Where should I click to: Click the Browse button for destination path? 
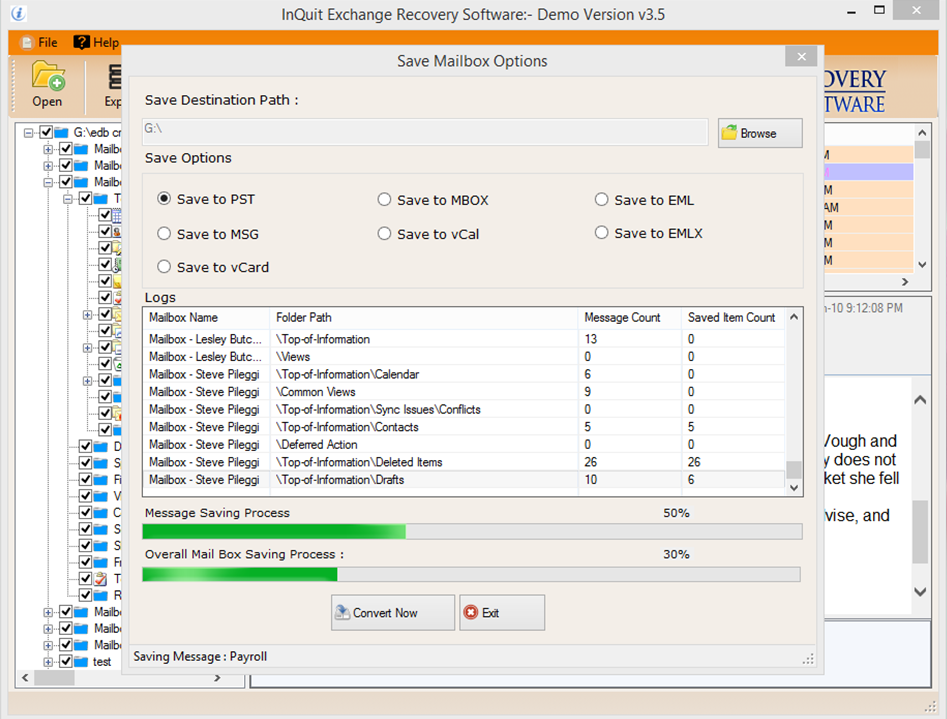(759, 132)
